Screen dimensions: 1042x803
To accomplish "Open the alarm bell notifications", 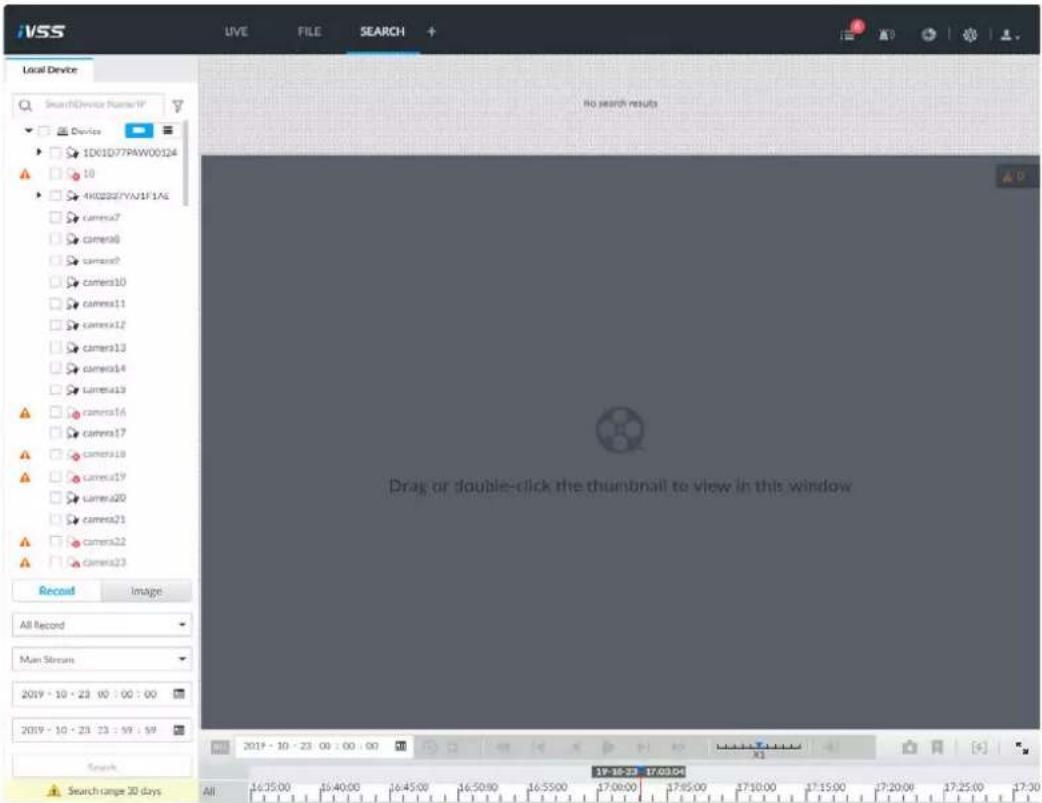I will click(886, 35).
